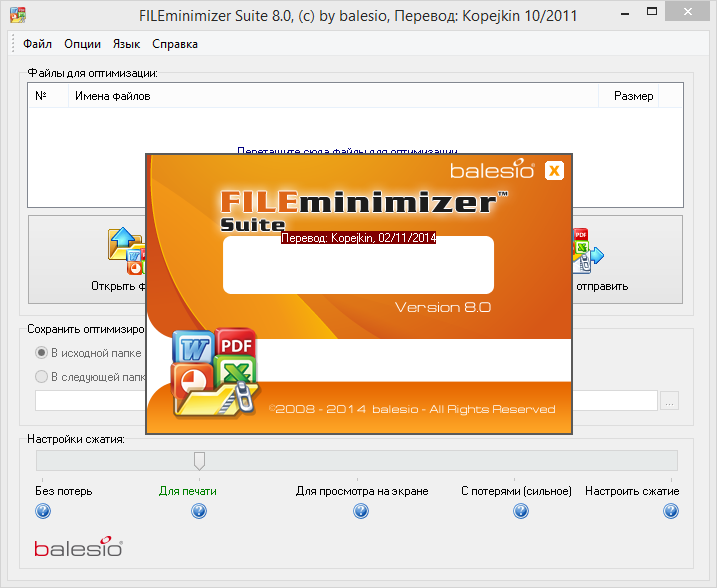Click the splash screen Office file types icon
717x588 pixels.
coord(215,372)
